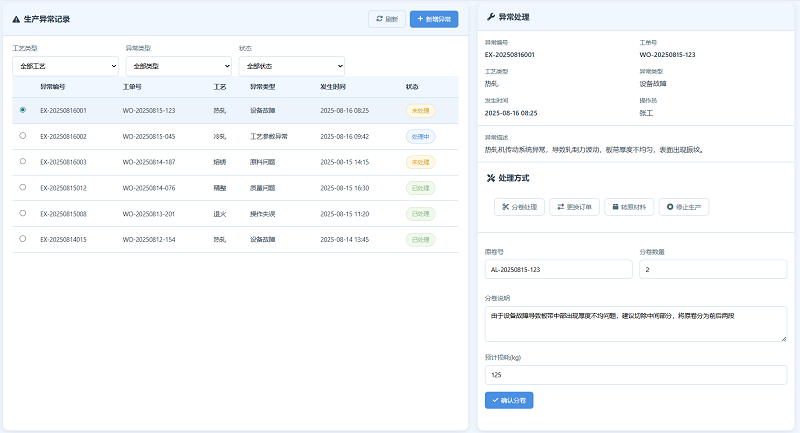Expand the 全部类型 exception type dropdown
The width and height of the screenshot is (800, 433).
[178, 66]
